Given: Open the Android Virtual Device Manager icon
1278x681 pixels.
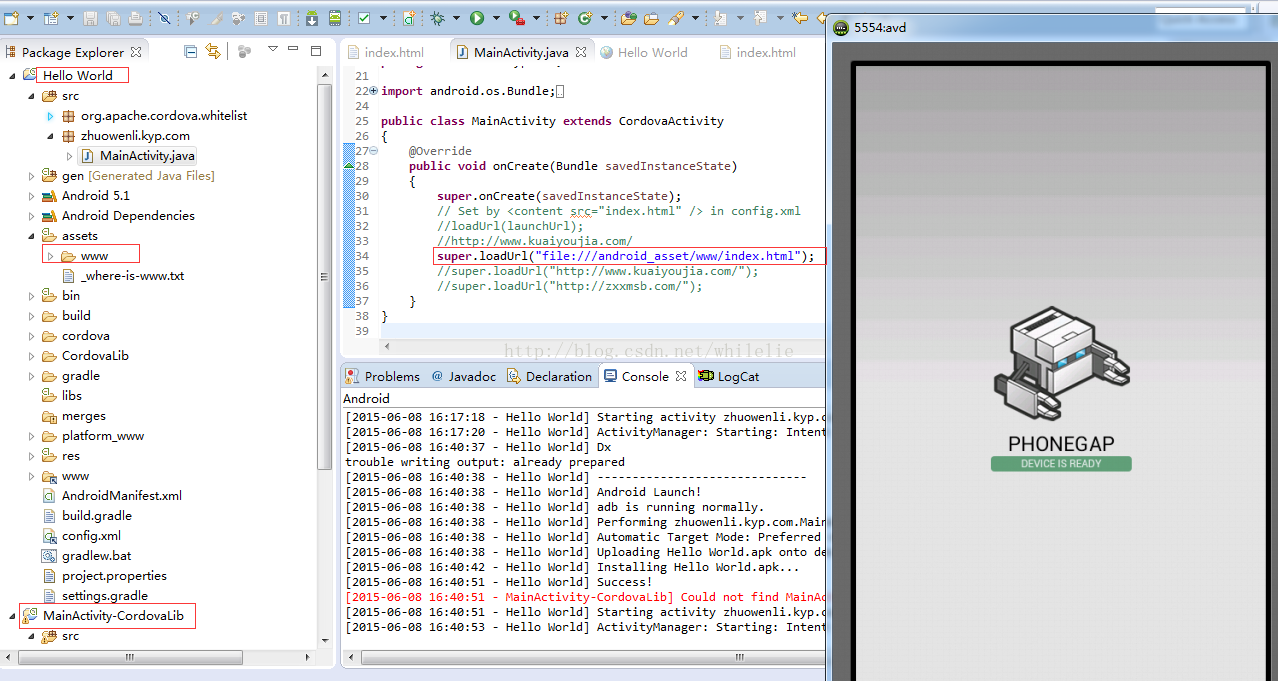Looking at the screenshot, I should click(x=334, y=18).
